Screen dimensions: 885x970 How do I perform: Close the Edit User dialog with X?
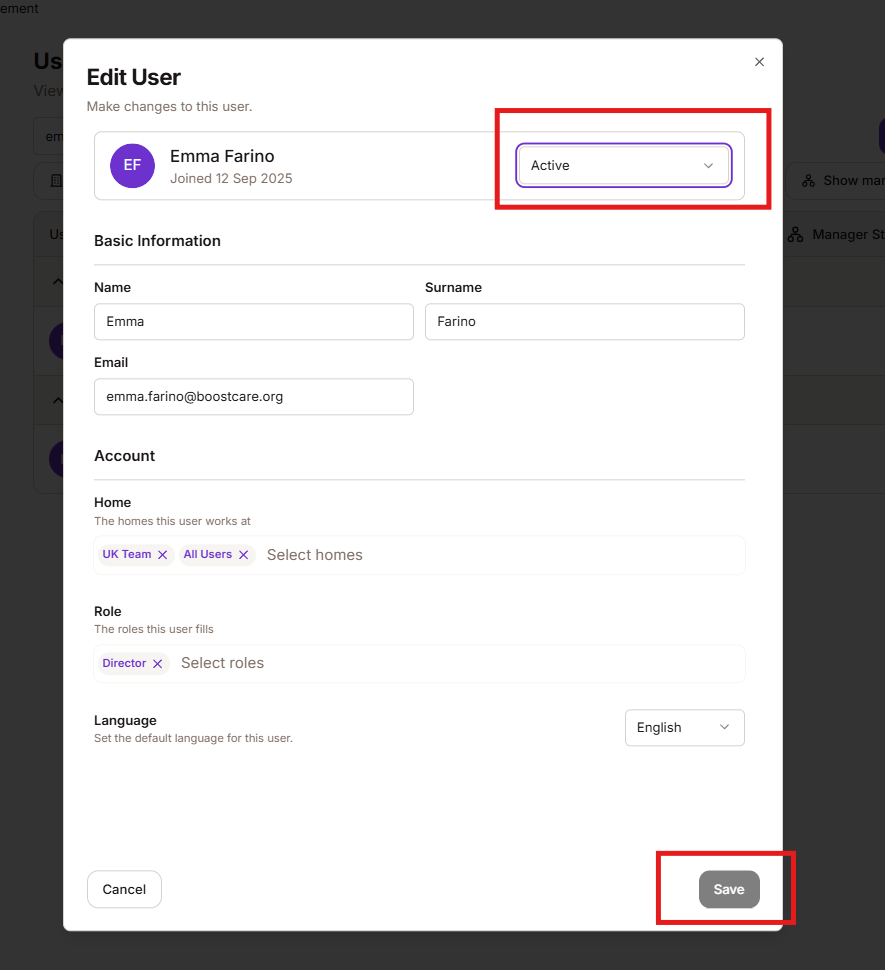(759, 62)
